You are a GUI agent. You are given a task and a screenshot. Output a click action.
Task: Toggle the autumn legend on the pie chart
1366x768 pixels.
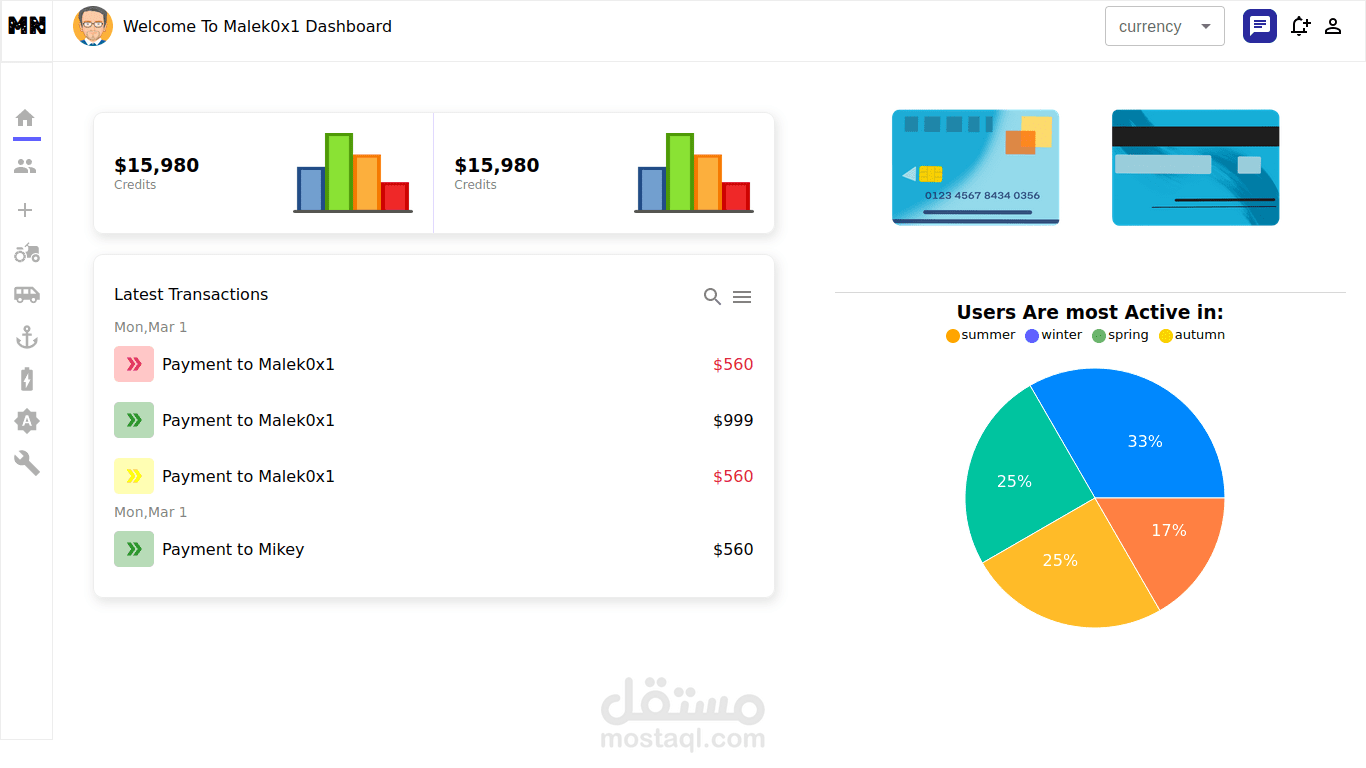tap(1191, 335)
